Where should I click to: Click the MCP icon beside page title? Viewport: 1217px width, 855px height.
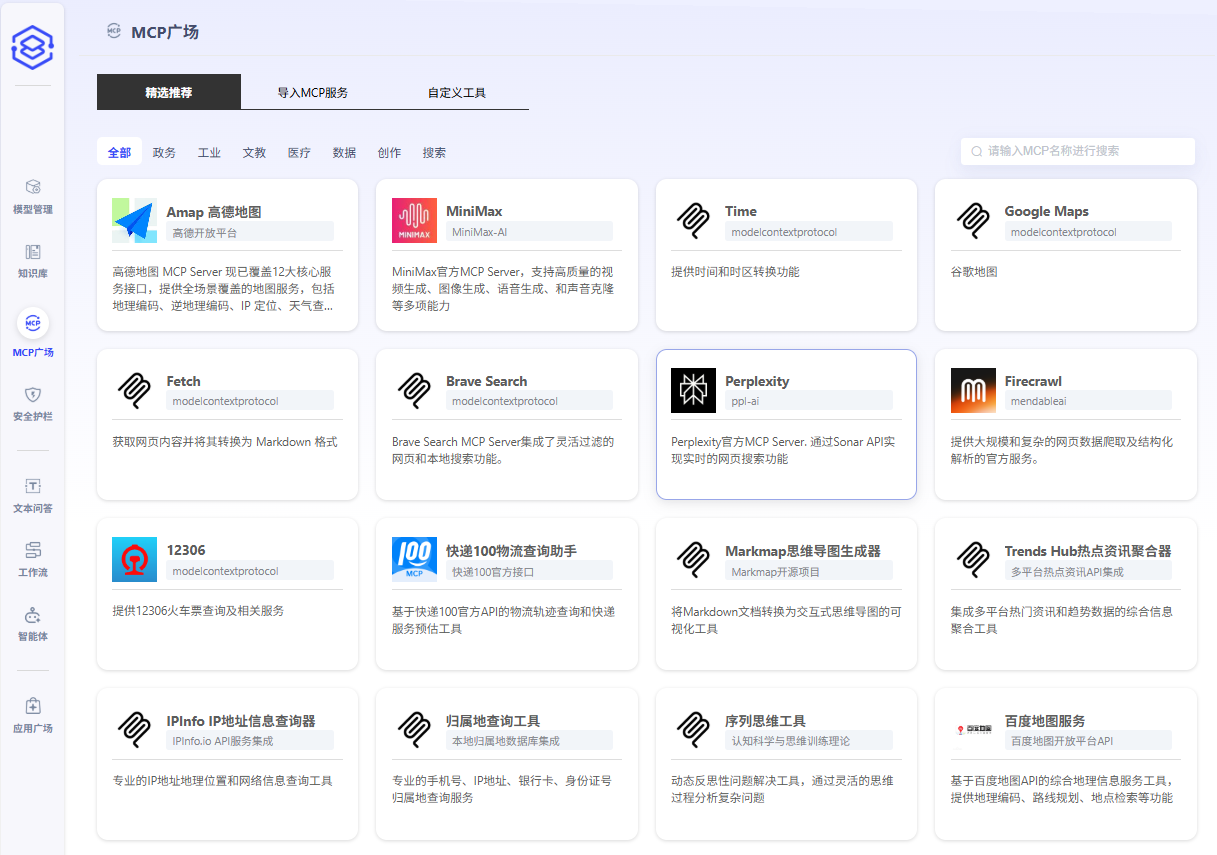tap(114, 31)
